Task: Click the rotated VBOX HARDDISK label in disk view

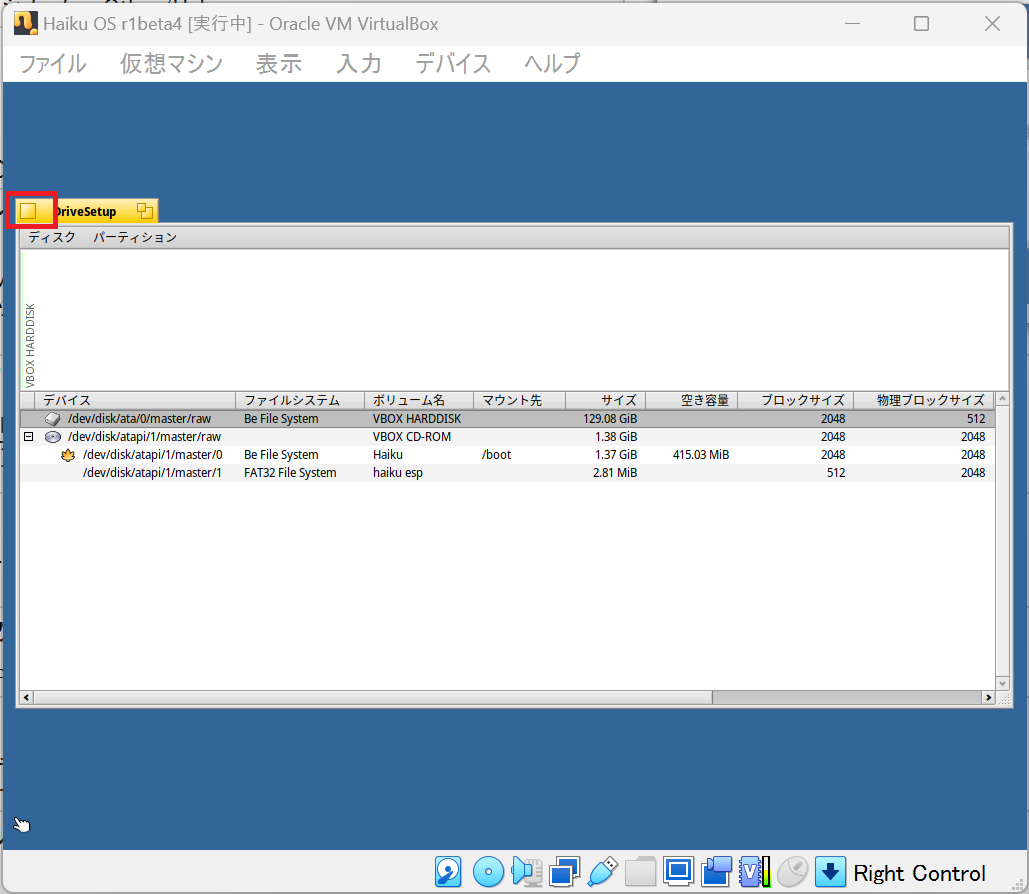Action: (30, 345)
